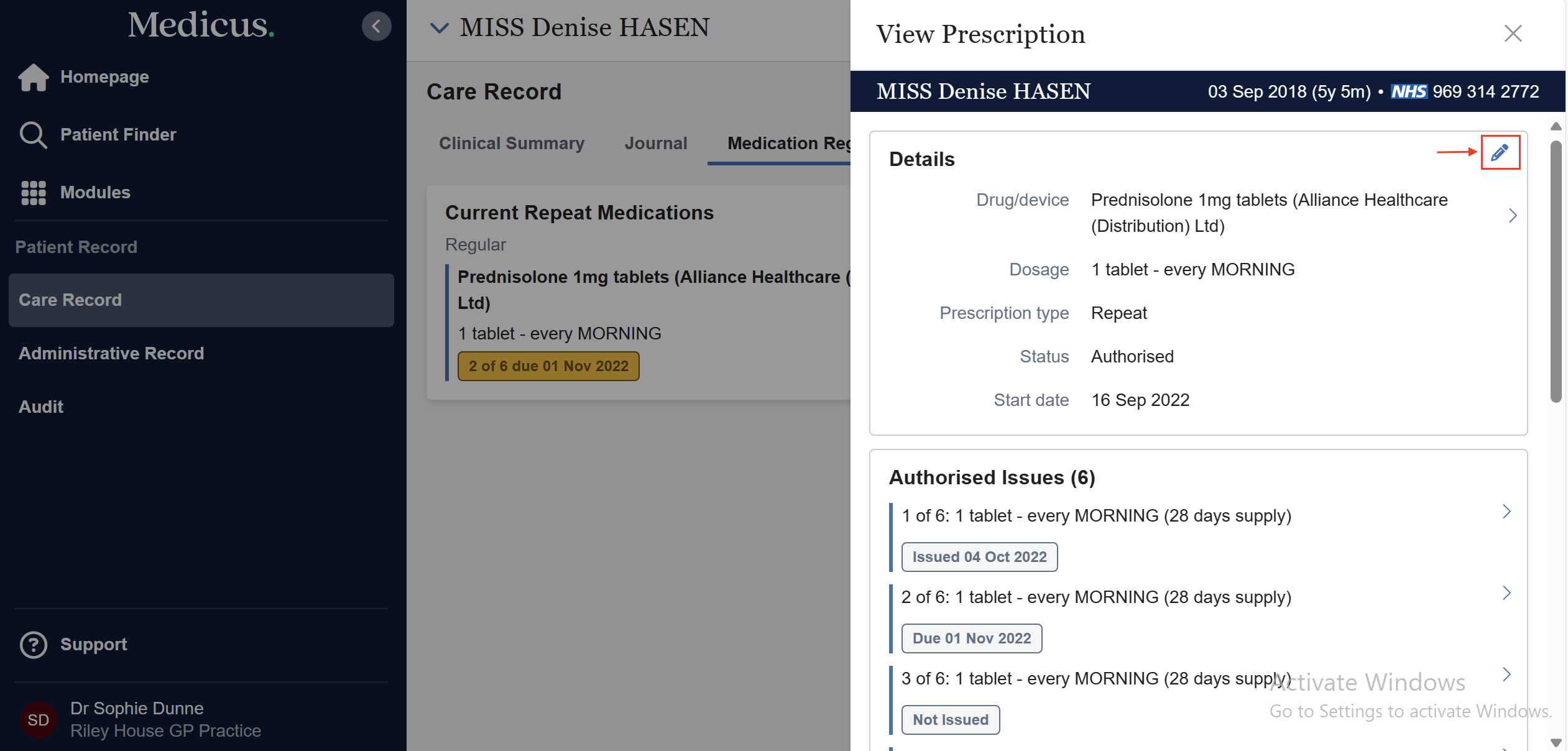Open issue 3 of 6 via its chevron
The image size is (1568, 751).
coord(1506,674)
